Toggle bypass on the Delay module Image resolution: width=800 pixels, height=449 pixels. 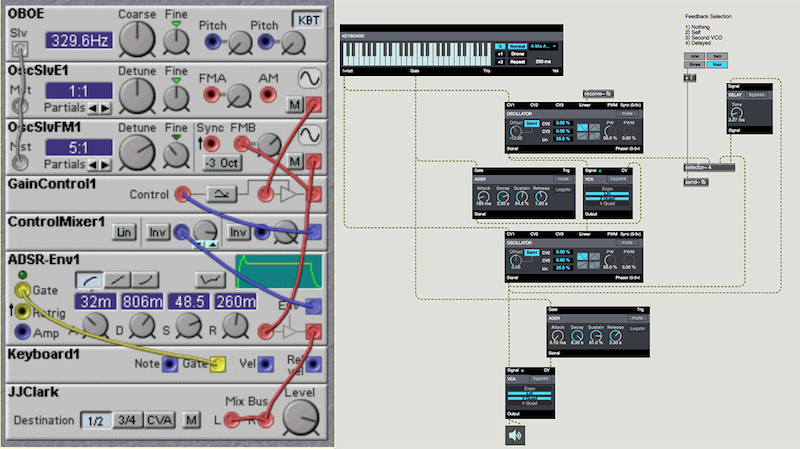click(756, 95)
